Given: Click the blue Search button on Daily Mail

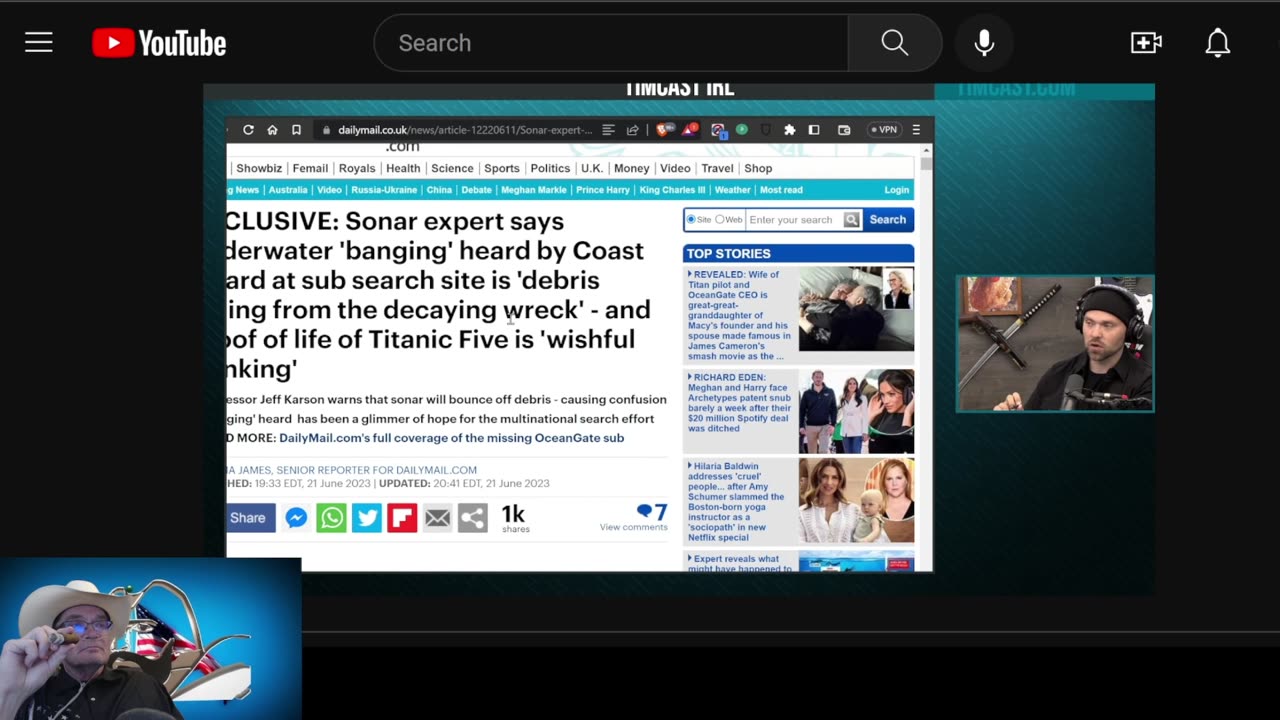Looking at the screenshot, I should (887, 220).
